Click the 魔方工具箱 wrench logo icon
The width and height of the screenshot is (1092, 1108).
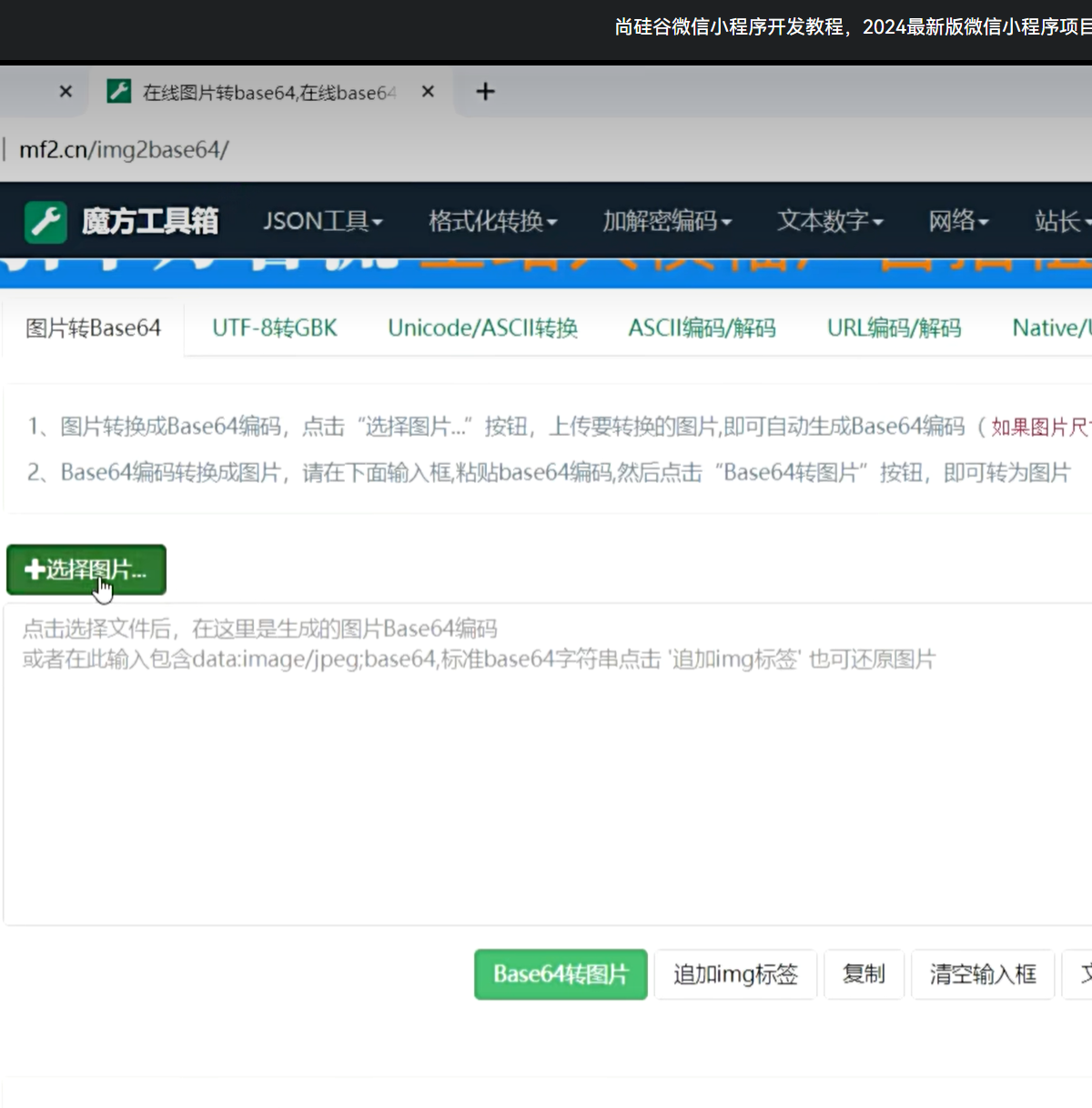45,221
